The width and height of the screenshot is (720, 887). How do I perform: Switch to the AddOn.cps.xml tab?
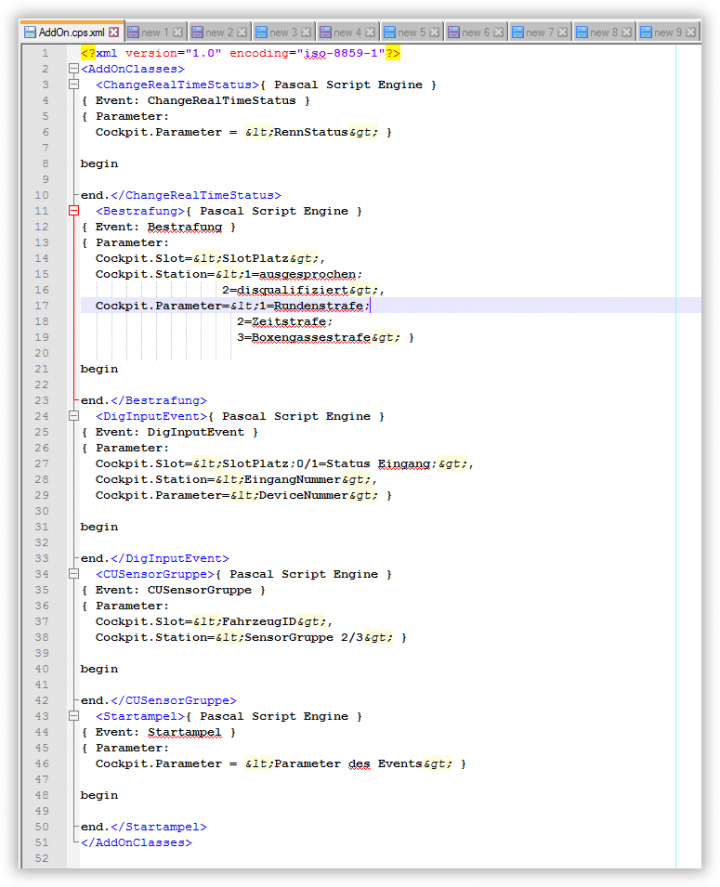[71, 32]
